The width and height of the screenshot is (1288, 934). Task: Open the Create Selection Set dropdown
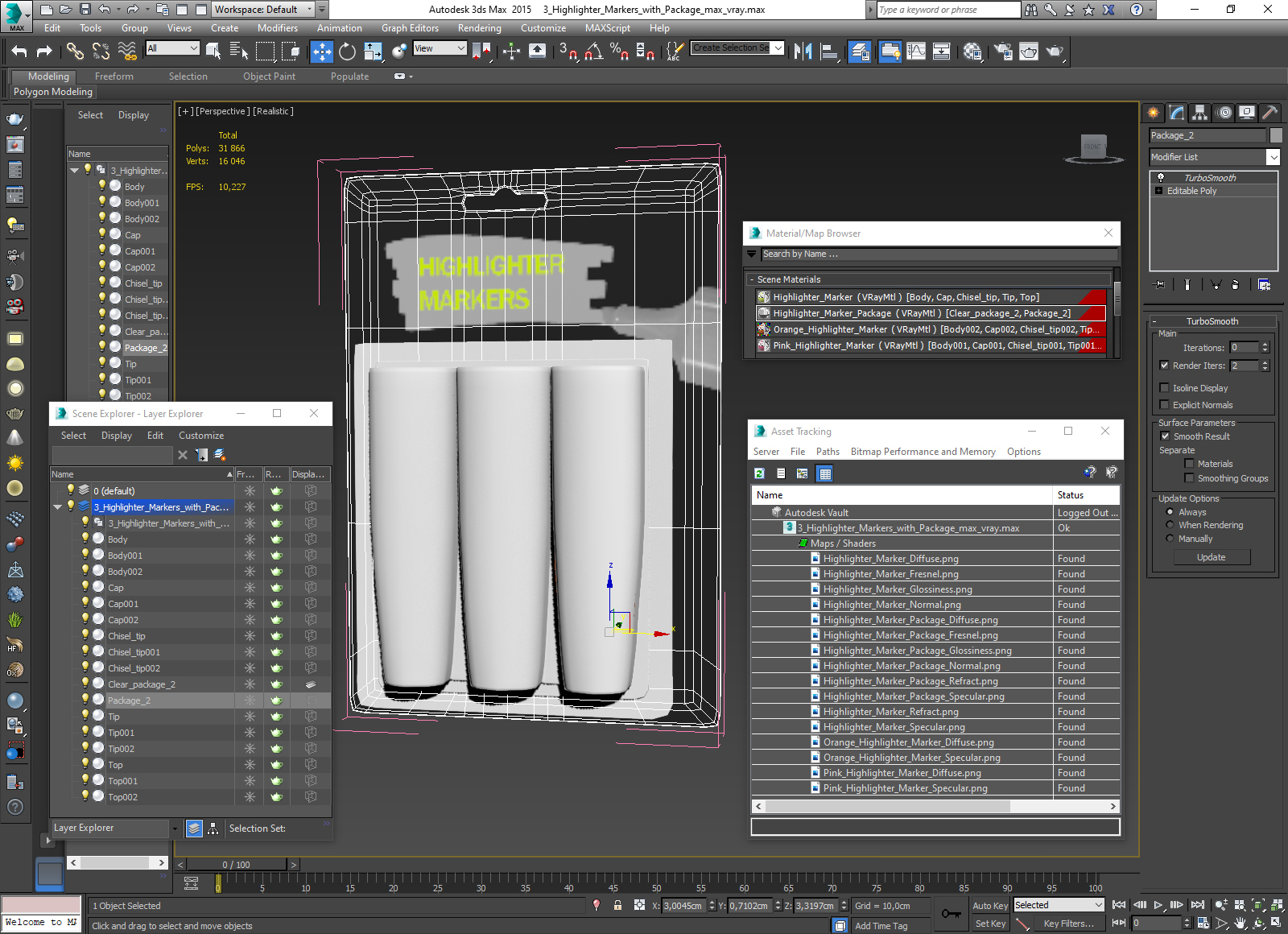click(737, 48)
